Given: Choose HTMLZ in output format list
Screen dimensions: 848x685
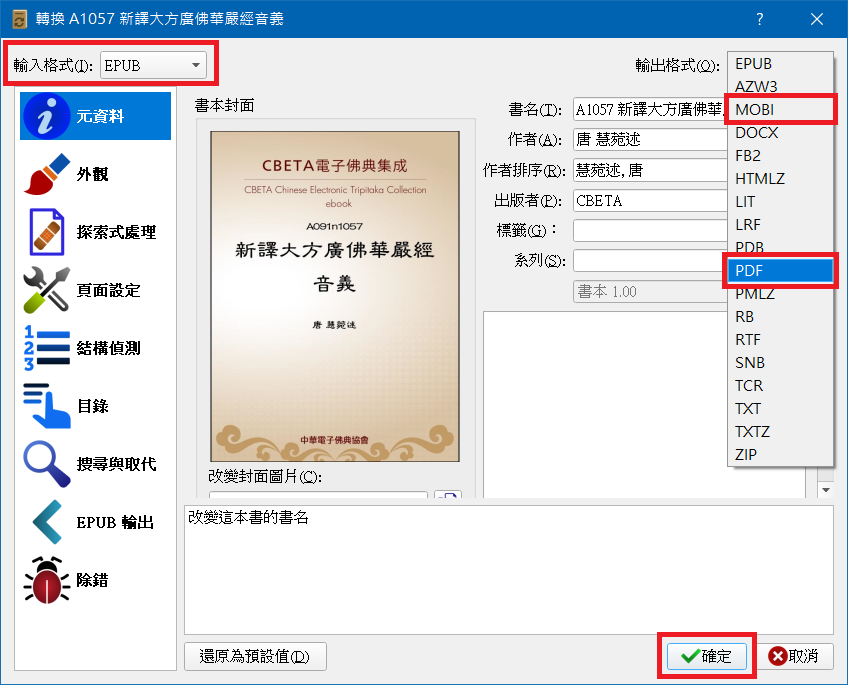Looking at the screenshot, I should click(780, 178).
